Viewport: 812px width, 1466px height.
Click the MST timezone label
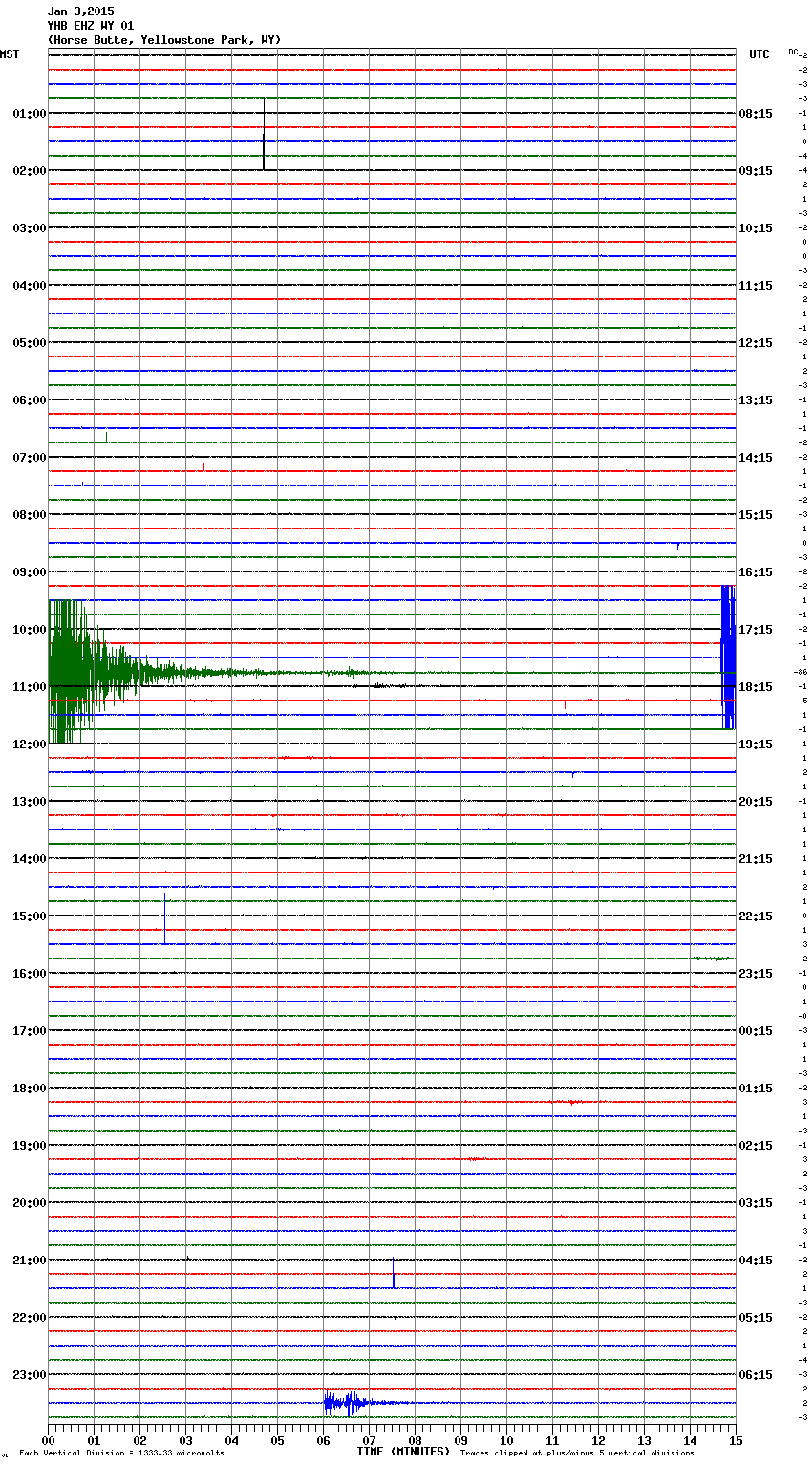[x=10, y=54]
